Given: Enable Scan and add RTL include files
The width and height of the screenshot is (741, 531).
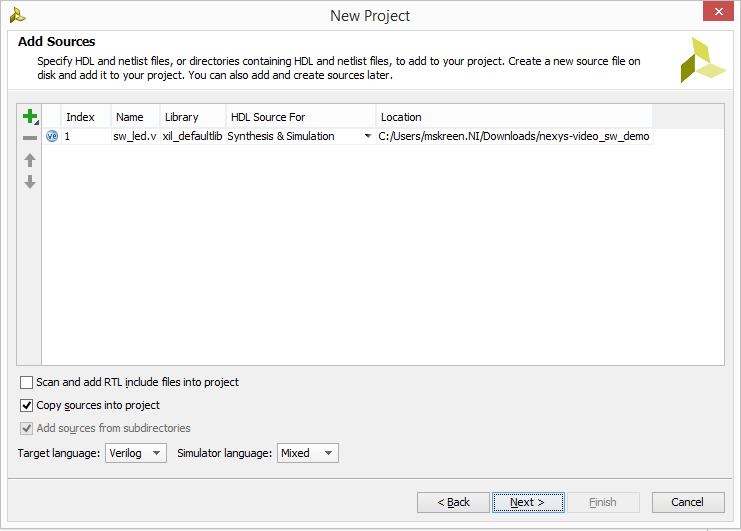Looking at the screenshot, I should pos(27,382).
